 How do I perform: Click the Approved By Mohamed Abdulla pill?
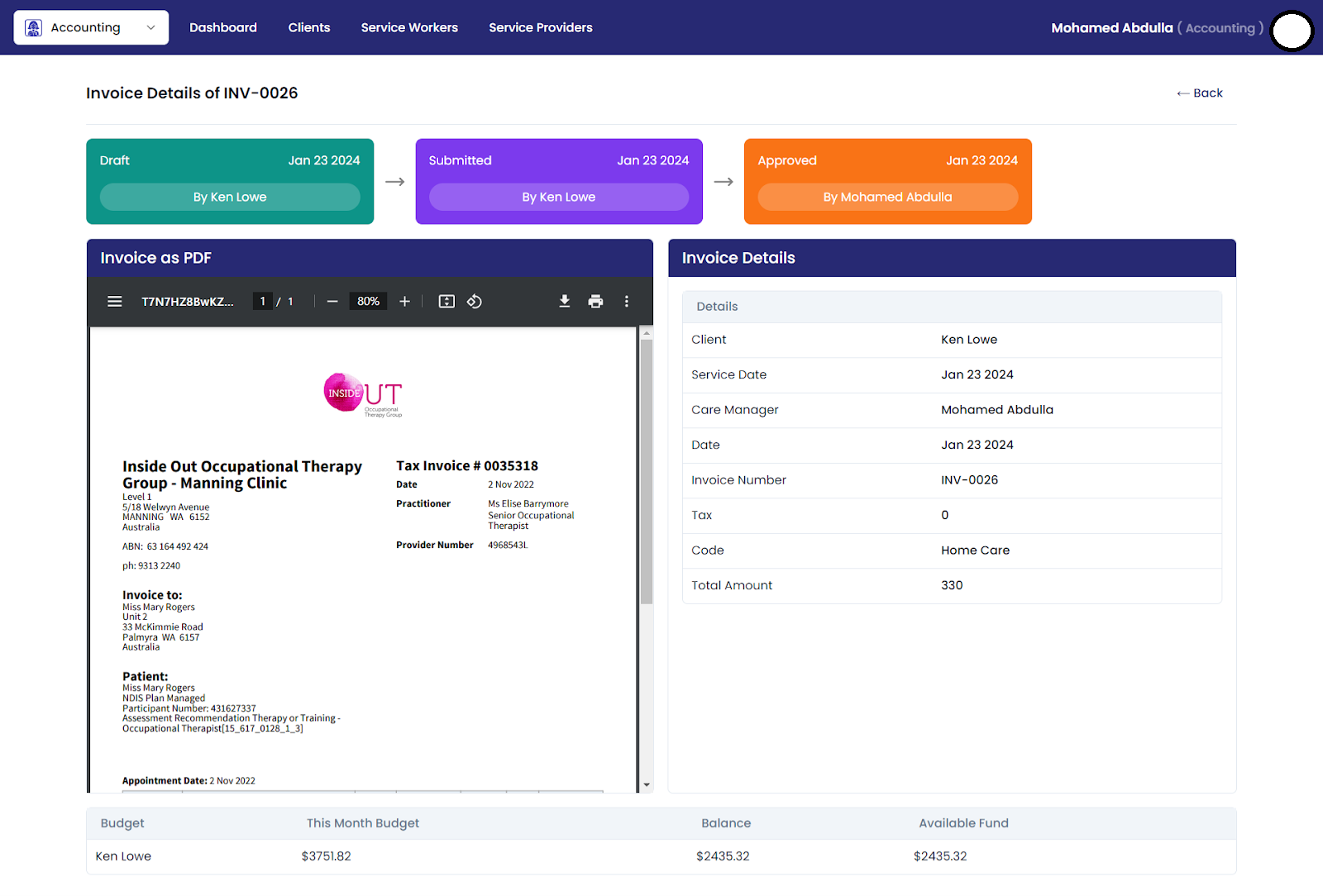pos(887,197)
